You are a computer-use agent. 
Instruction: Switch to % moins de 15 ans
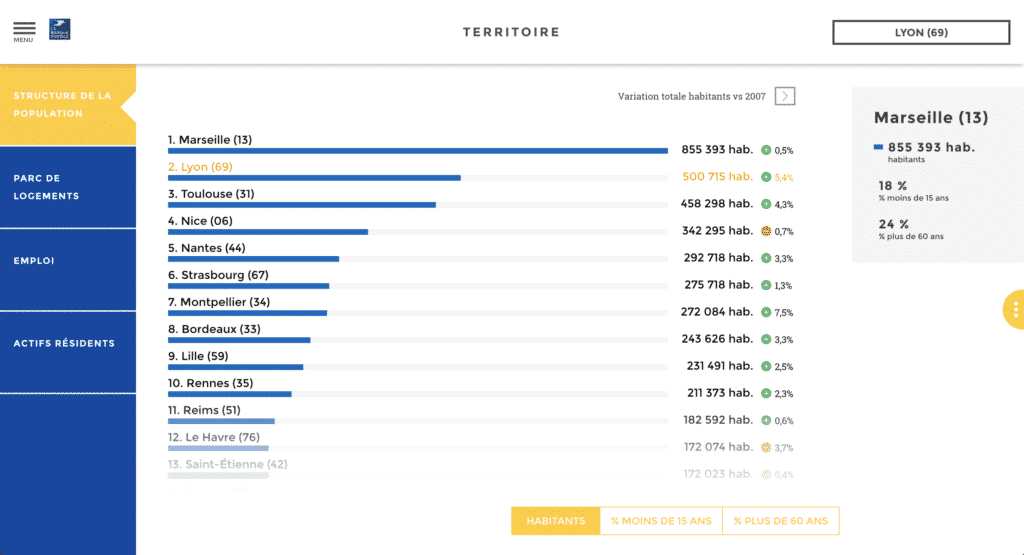[x=660, y=521]
